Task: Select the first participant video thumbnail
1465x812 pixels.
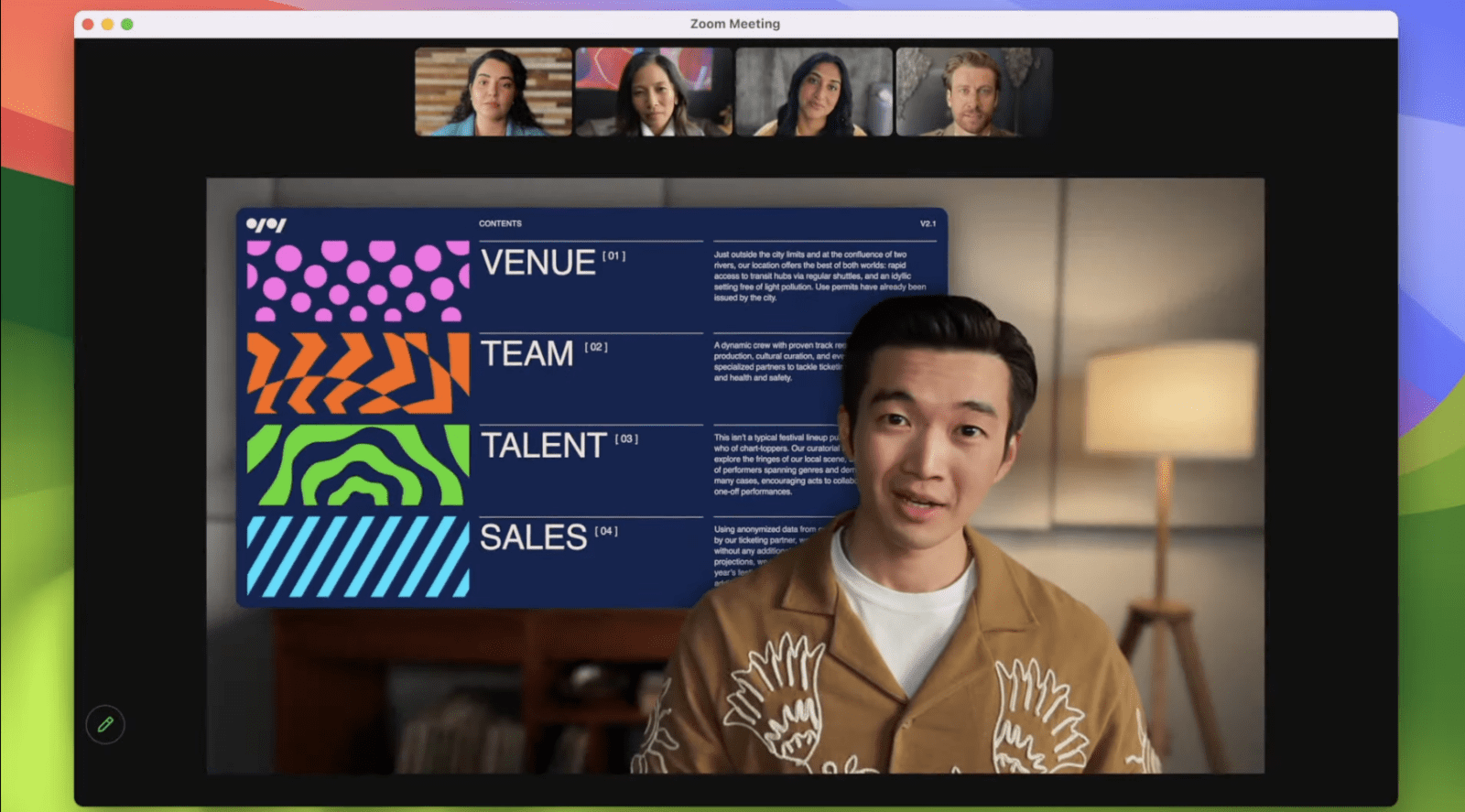Action: pos(494,92)
